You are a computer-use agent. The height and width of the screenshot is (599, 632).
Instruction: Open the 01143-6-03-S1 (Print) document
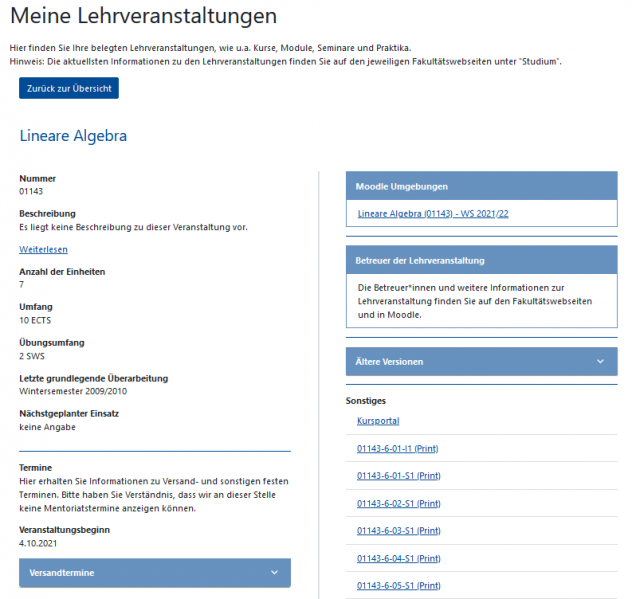[398, 530]
